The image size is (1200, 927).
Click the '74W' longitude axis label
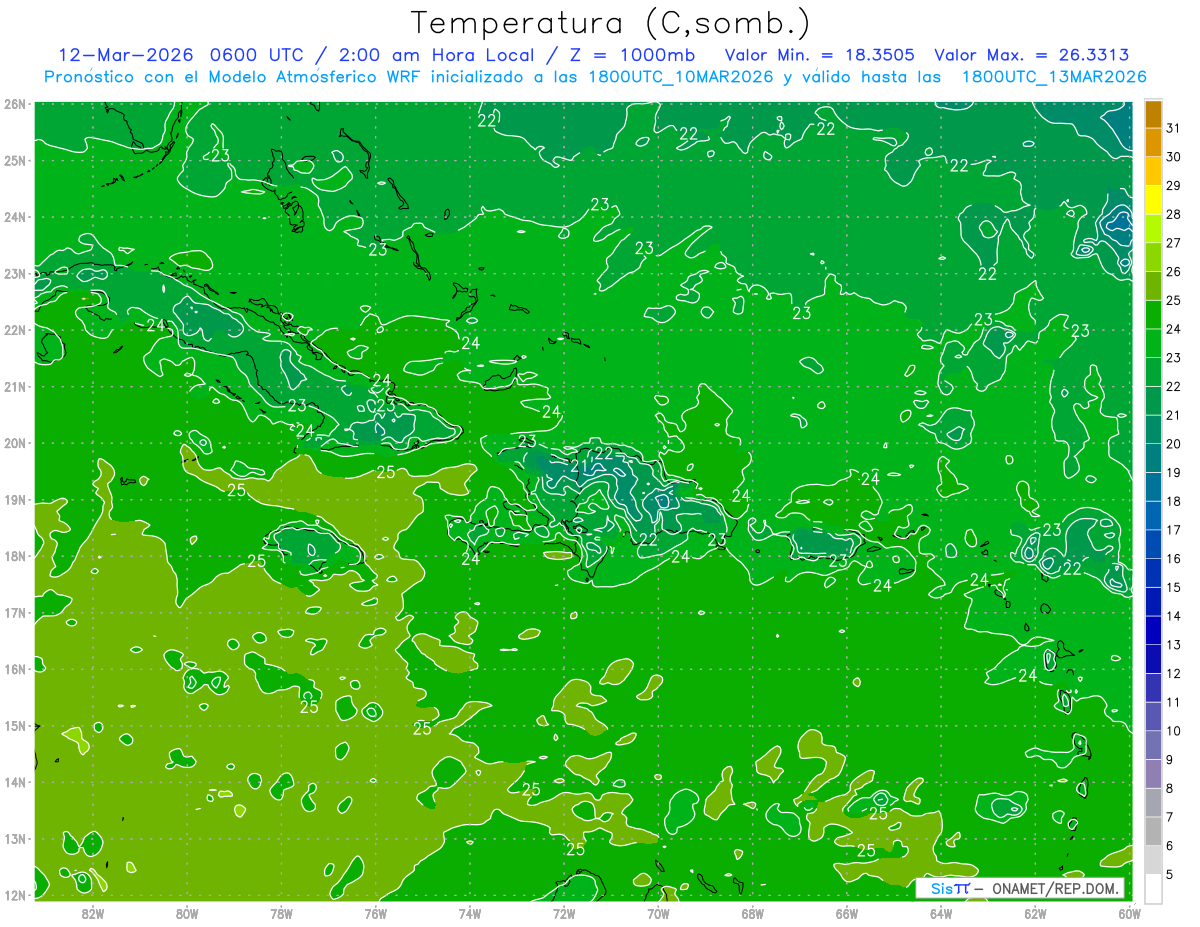(470, 913)
